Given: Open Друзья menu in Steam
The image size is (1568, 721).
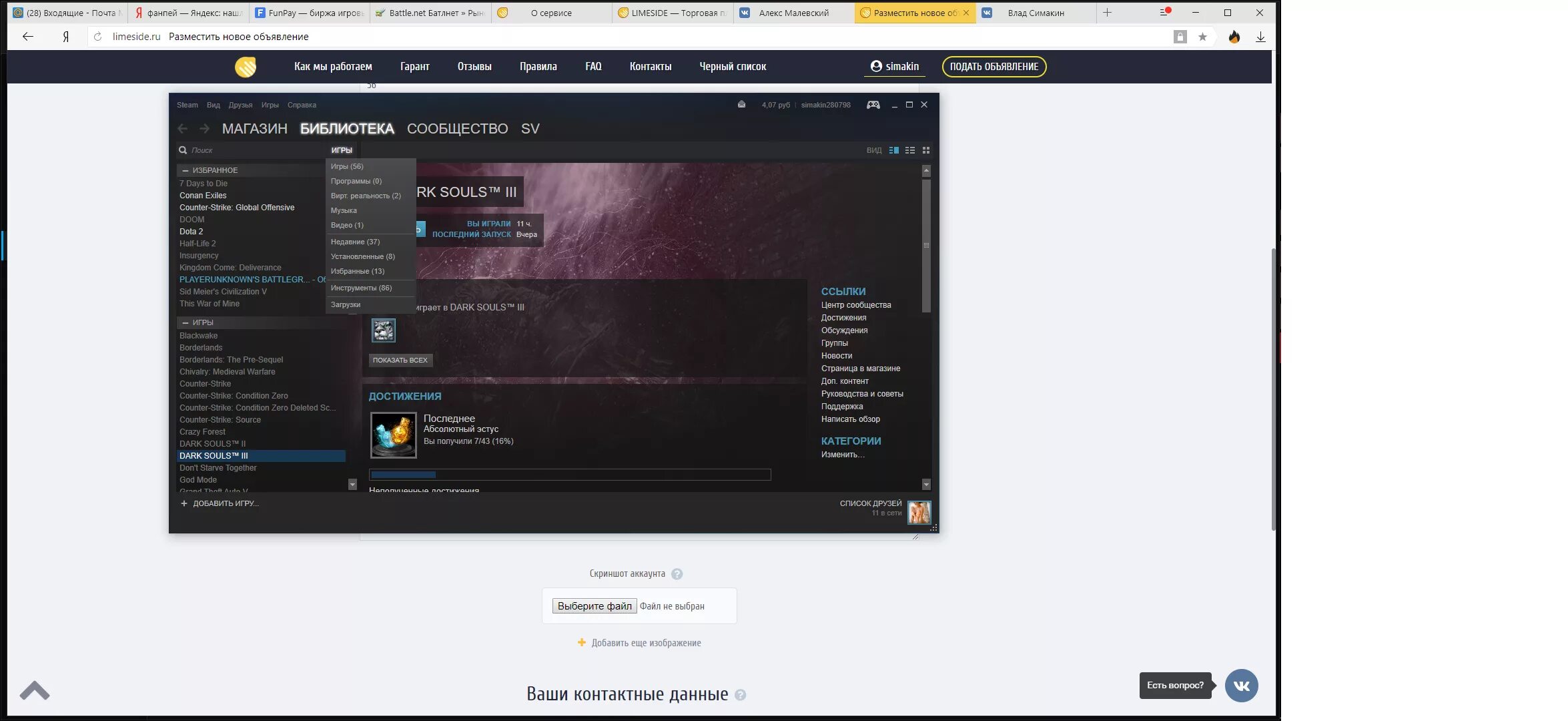Looking at the screenshot, I should [x=240, y=105].
